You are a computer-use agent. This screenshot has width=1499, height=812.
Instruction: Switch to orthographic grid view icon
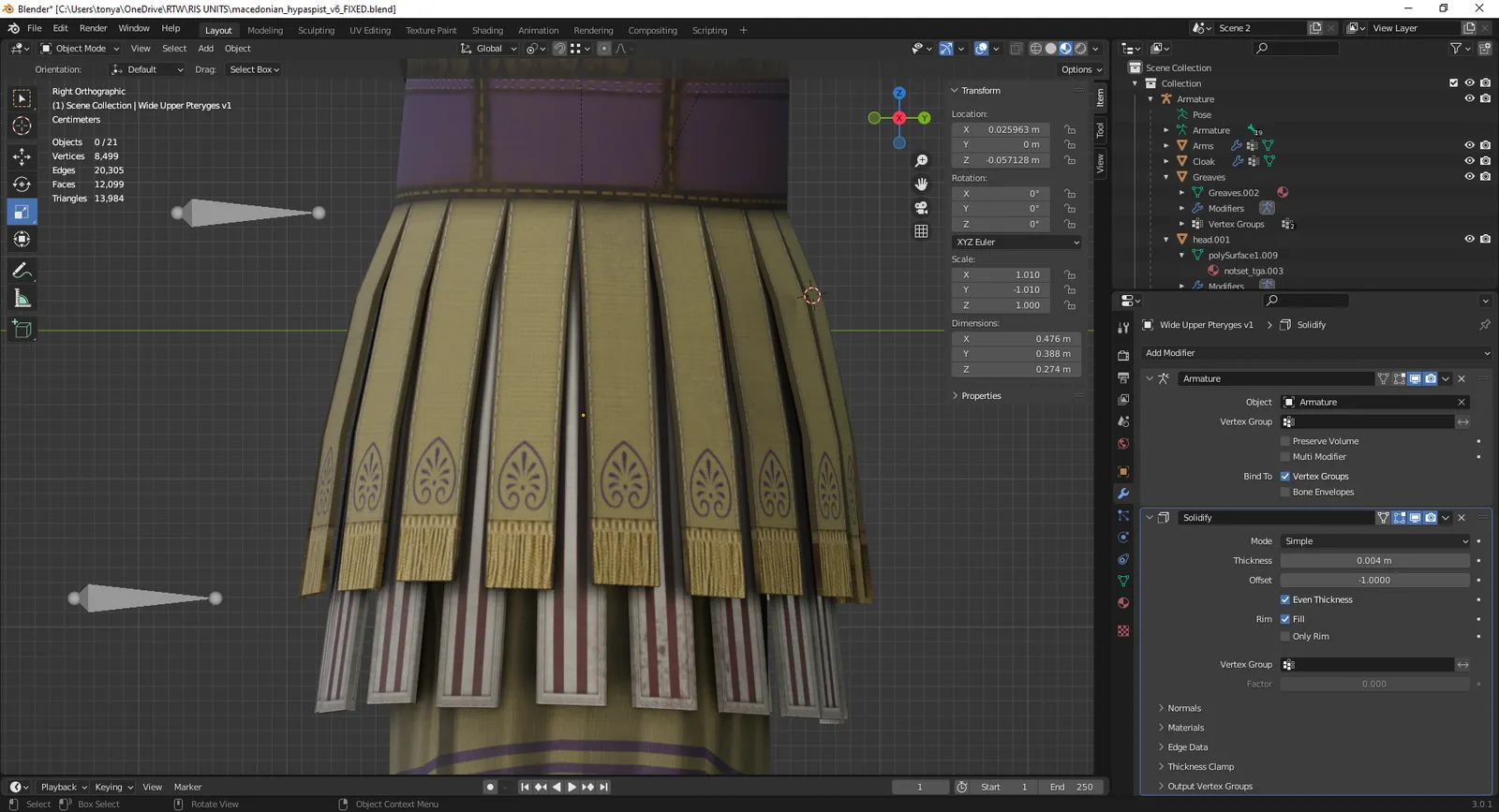click(x=921, y=231)
